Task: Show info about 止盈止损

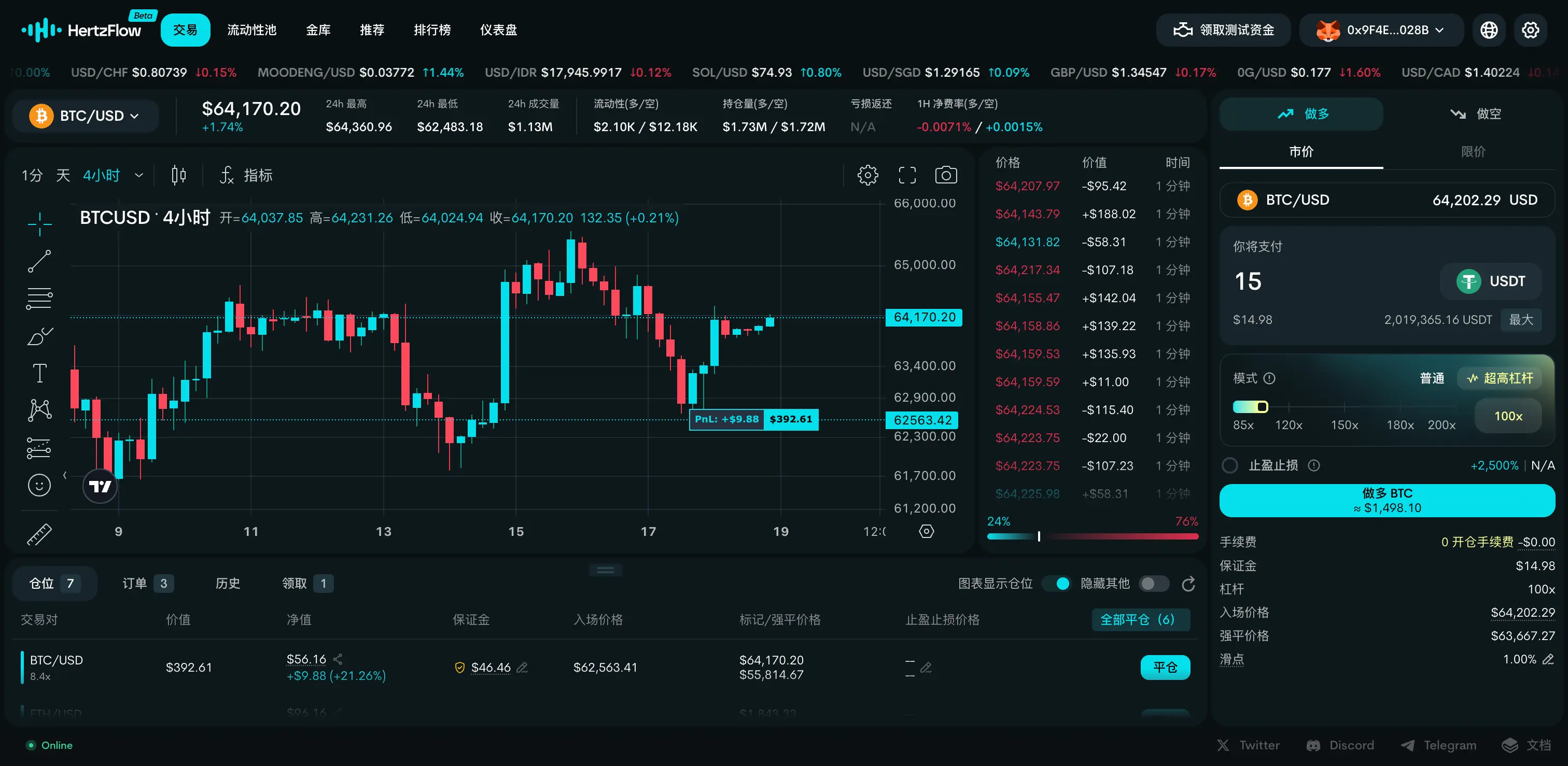Action: tap(1314, 465)
